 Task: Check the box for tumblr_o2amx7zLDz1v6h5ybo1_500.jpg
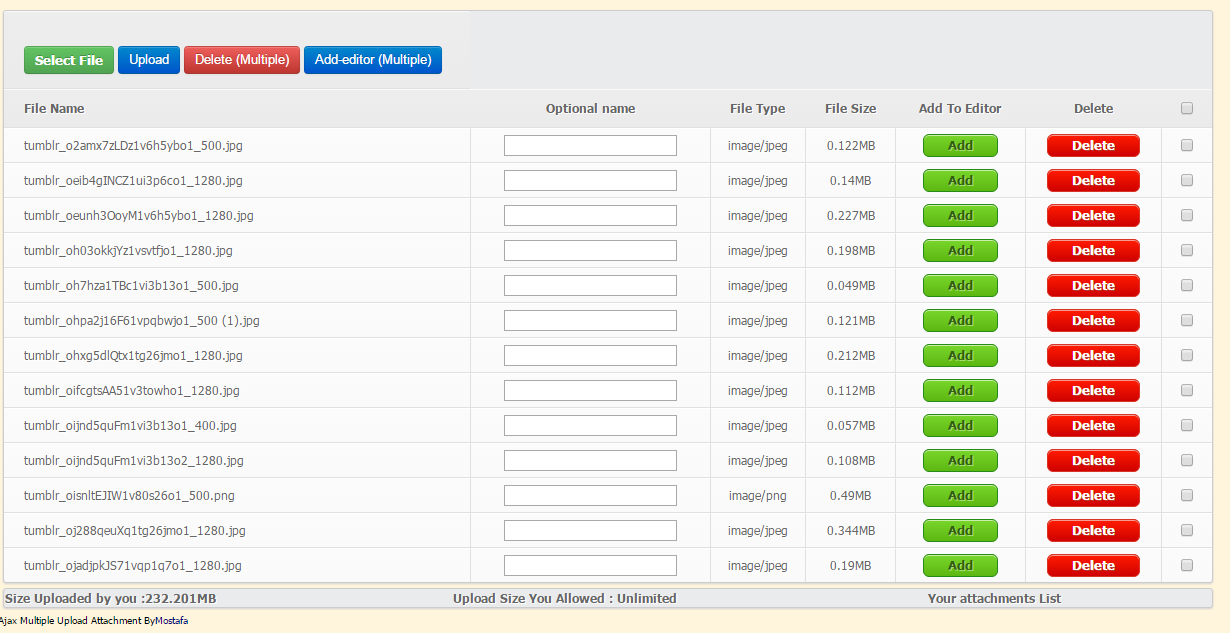(1187, 145)
